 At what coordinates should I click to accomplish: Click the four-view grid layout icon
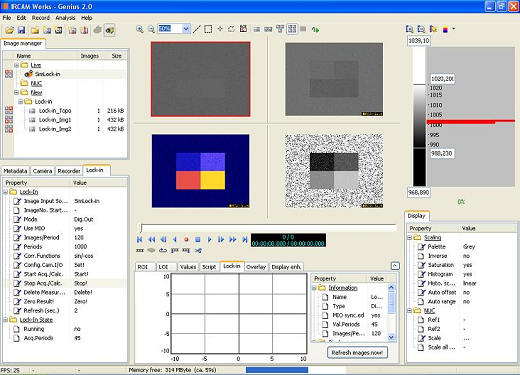point(292,29)
